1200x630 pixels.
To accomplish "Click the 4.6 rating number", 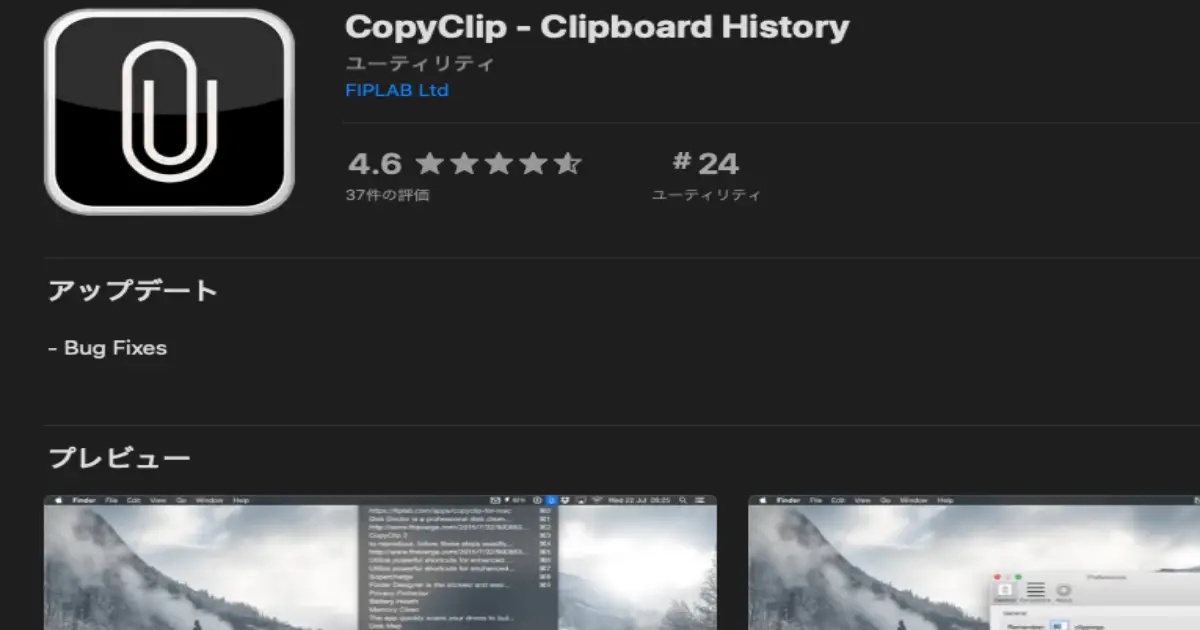I will click(375, 163).
